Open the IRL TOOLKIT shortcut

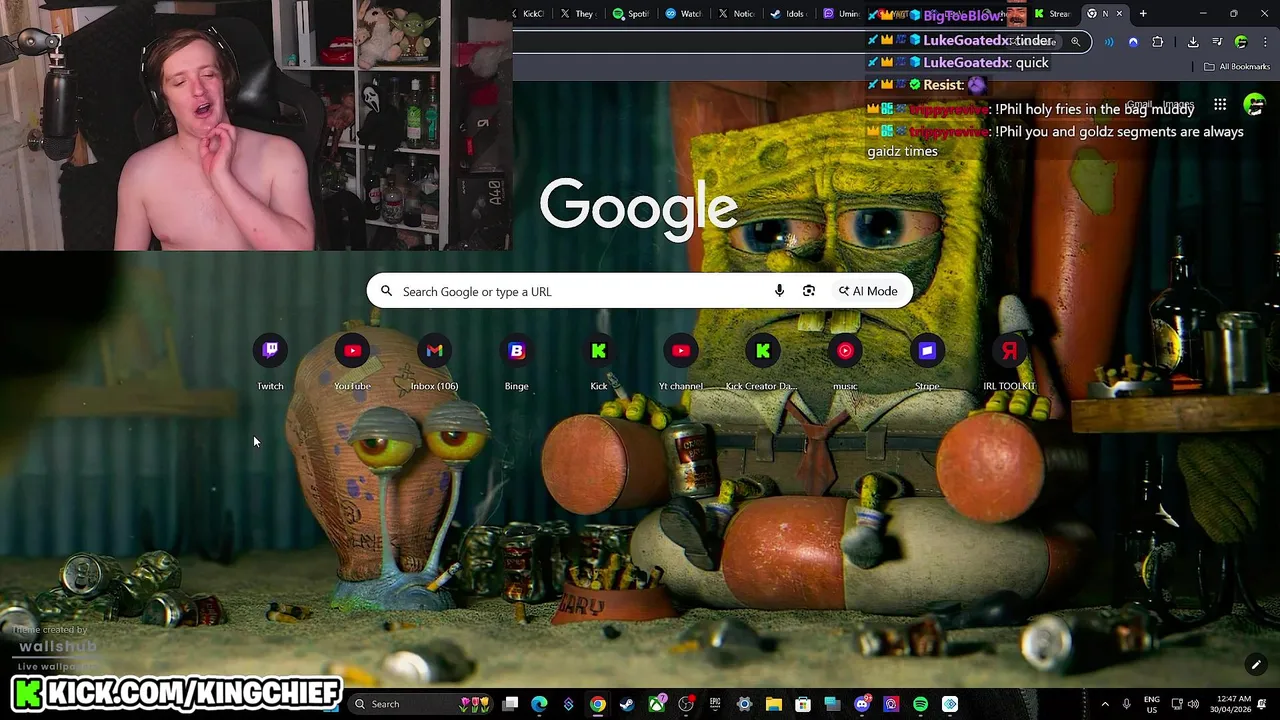pos(1009,362)
